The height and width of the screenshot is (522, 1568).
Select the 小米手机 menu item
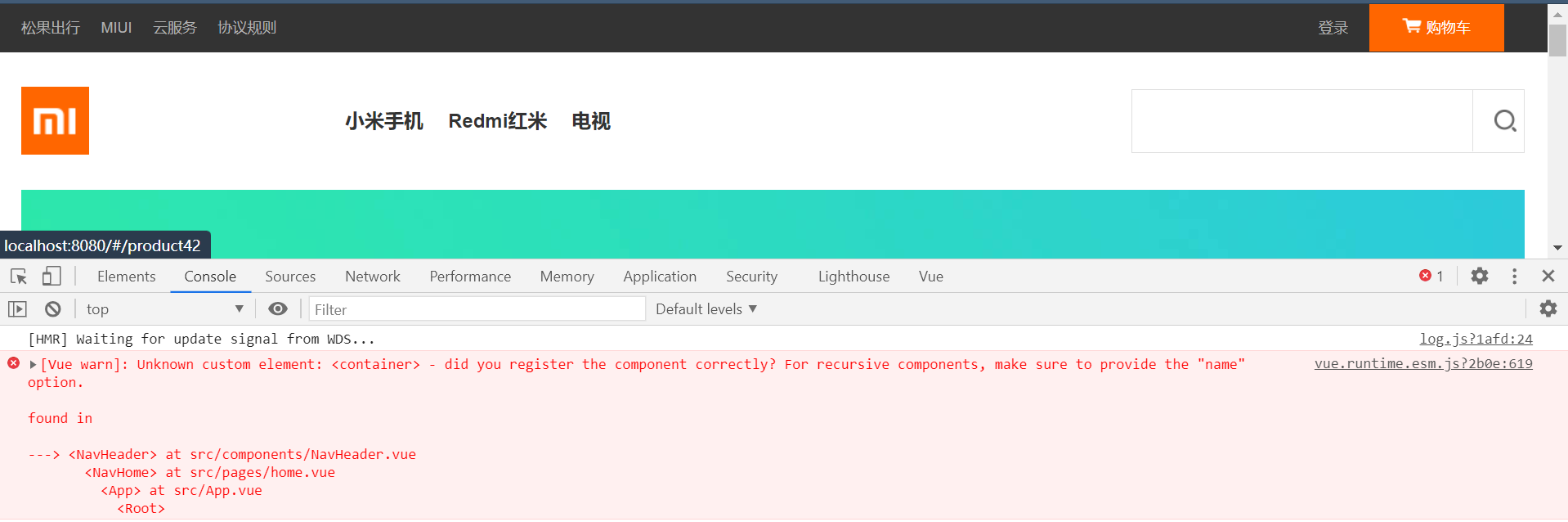pos(384,121)
